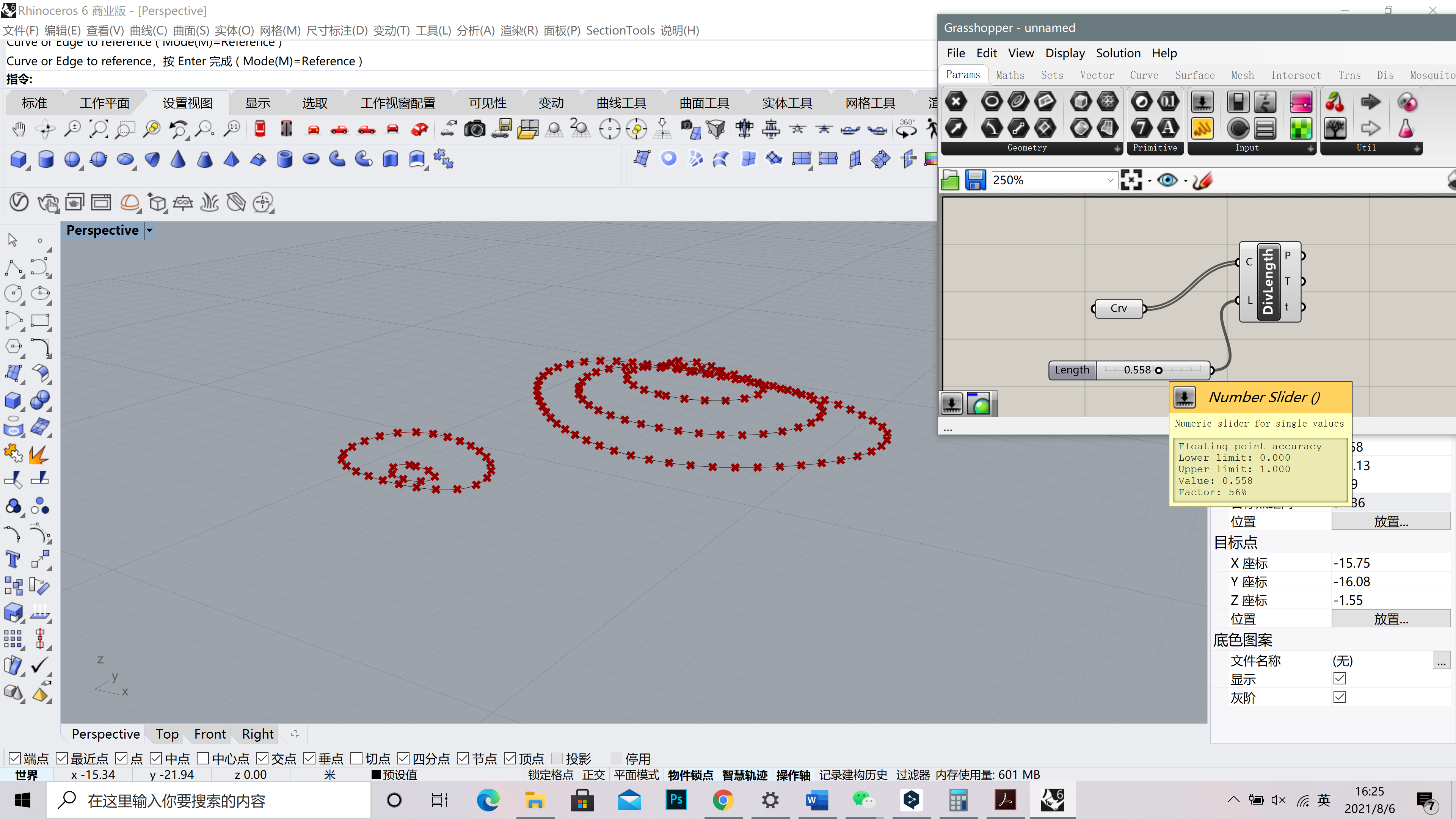
Task: Open the Text tool in left sidebar
Action: (x=13, y=559)
